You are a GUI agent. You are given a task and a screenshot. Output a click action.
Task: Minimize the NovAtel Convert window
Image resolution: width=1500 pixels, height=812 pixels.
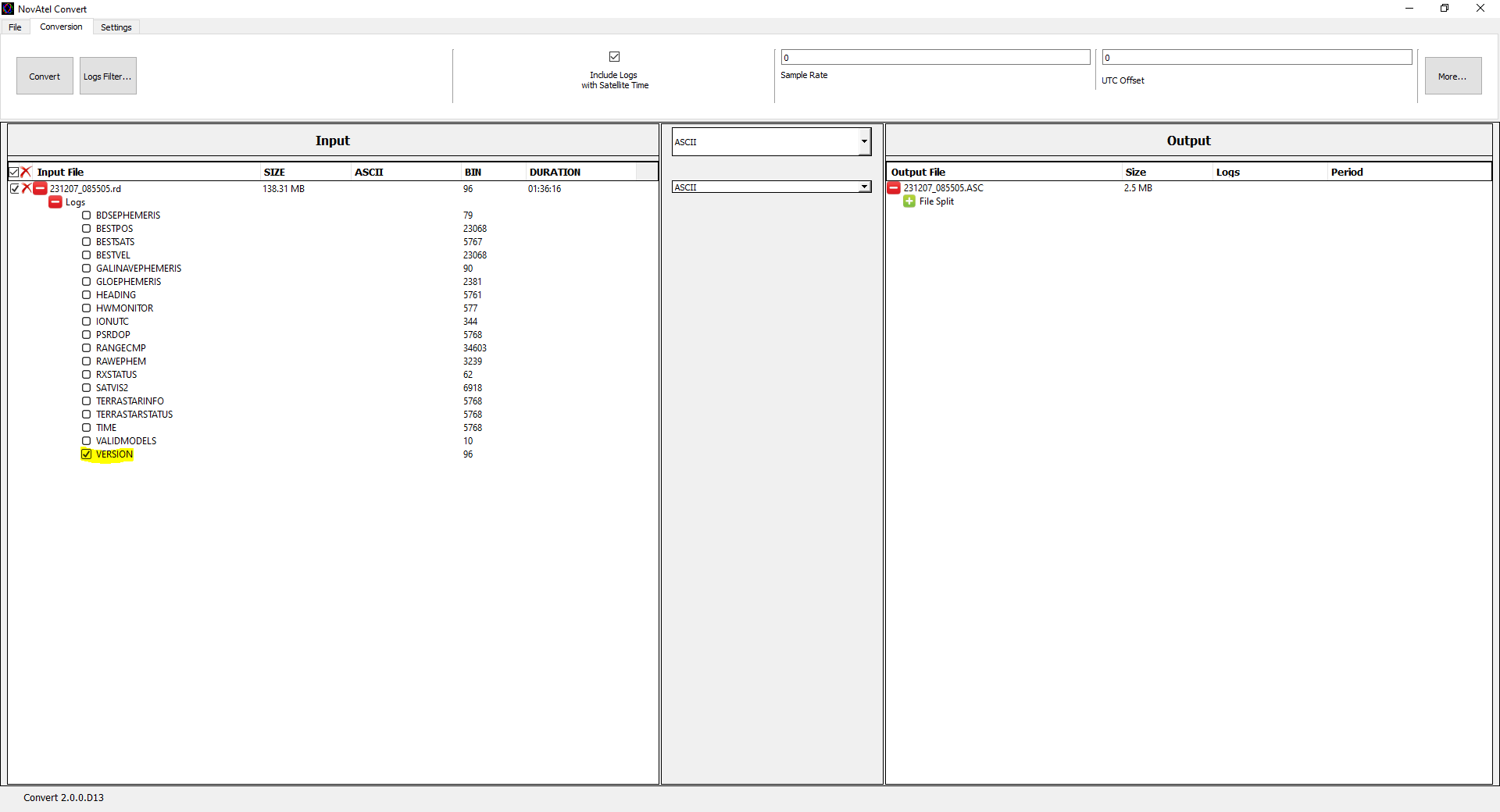1409,9
